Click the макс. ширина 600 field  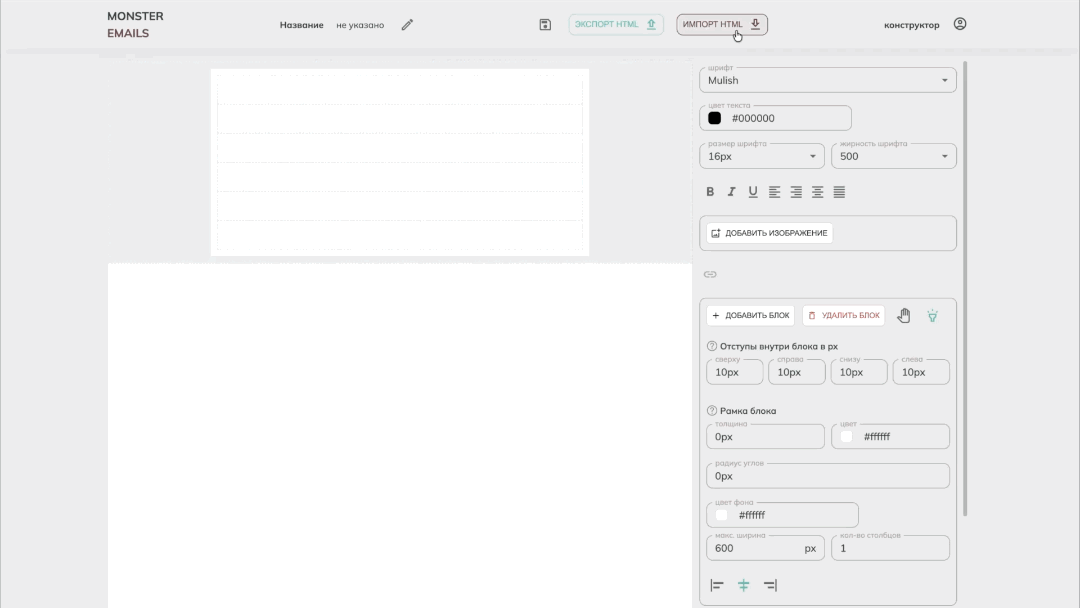pos(765,548)
